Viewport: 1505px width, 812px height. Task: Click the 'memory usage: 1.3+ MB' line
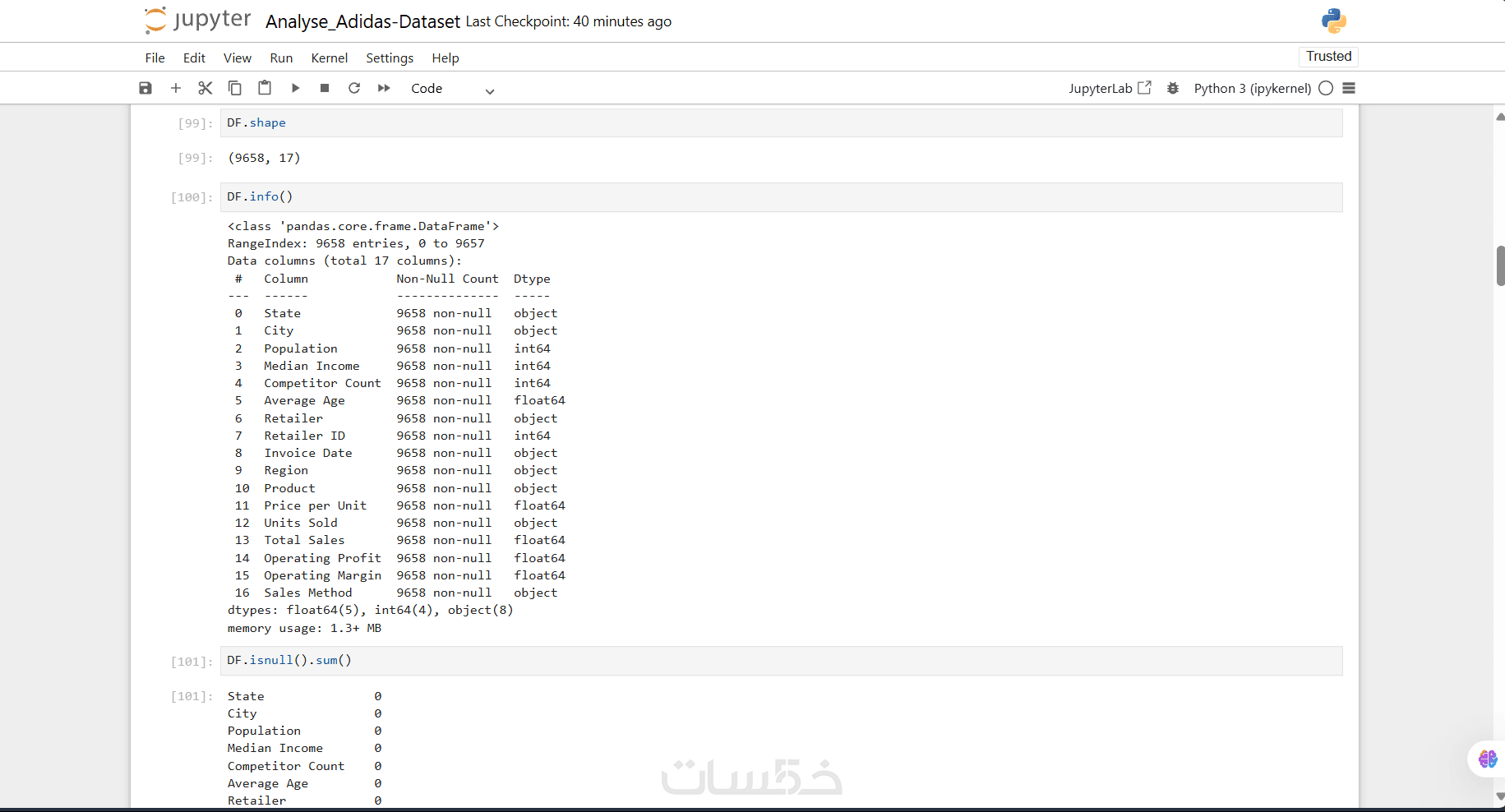pos(304,628)
